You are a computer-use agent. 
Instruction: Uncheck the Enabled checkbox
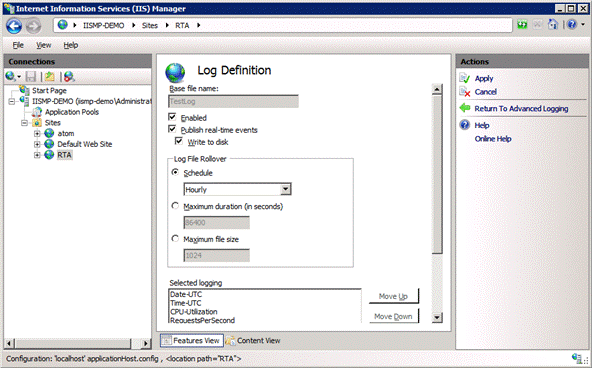[x=172, y=117]
